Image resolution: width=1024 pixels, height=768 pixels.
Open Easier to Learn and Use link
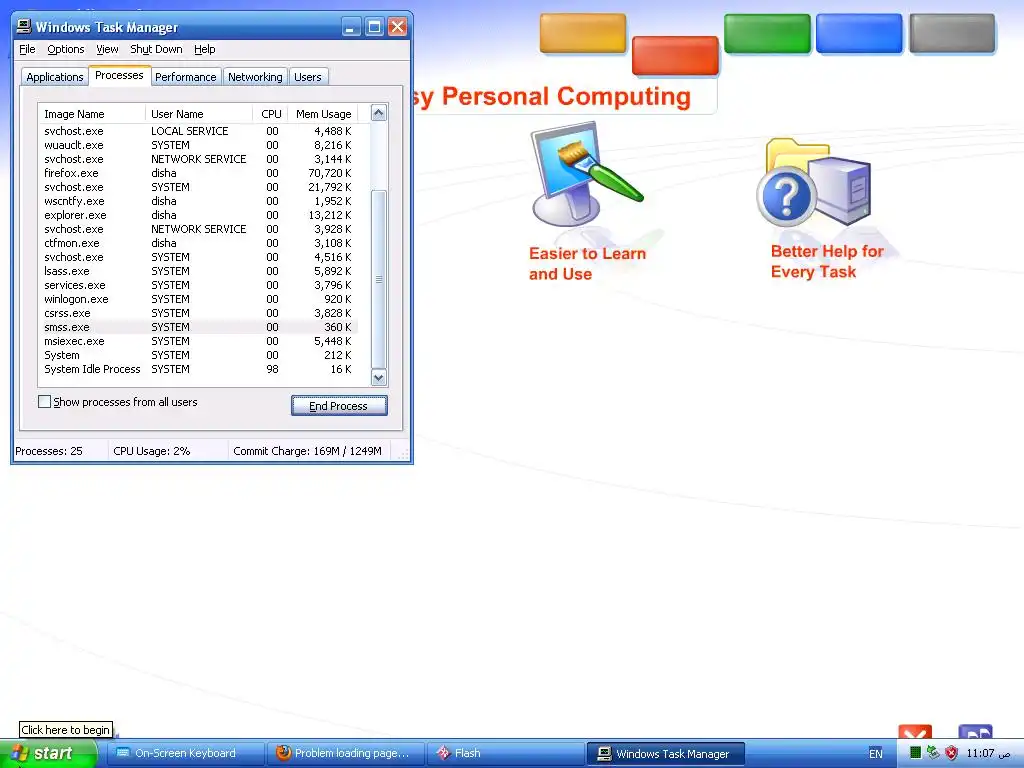point(587,264)
